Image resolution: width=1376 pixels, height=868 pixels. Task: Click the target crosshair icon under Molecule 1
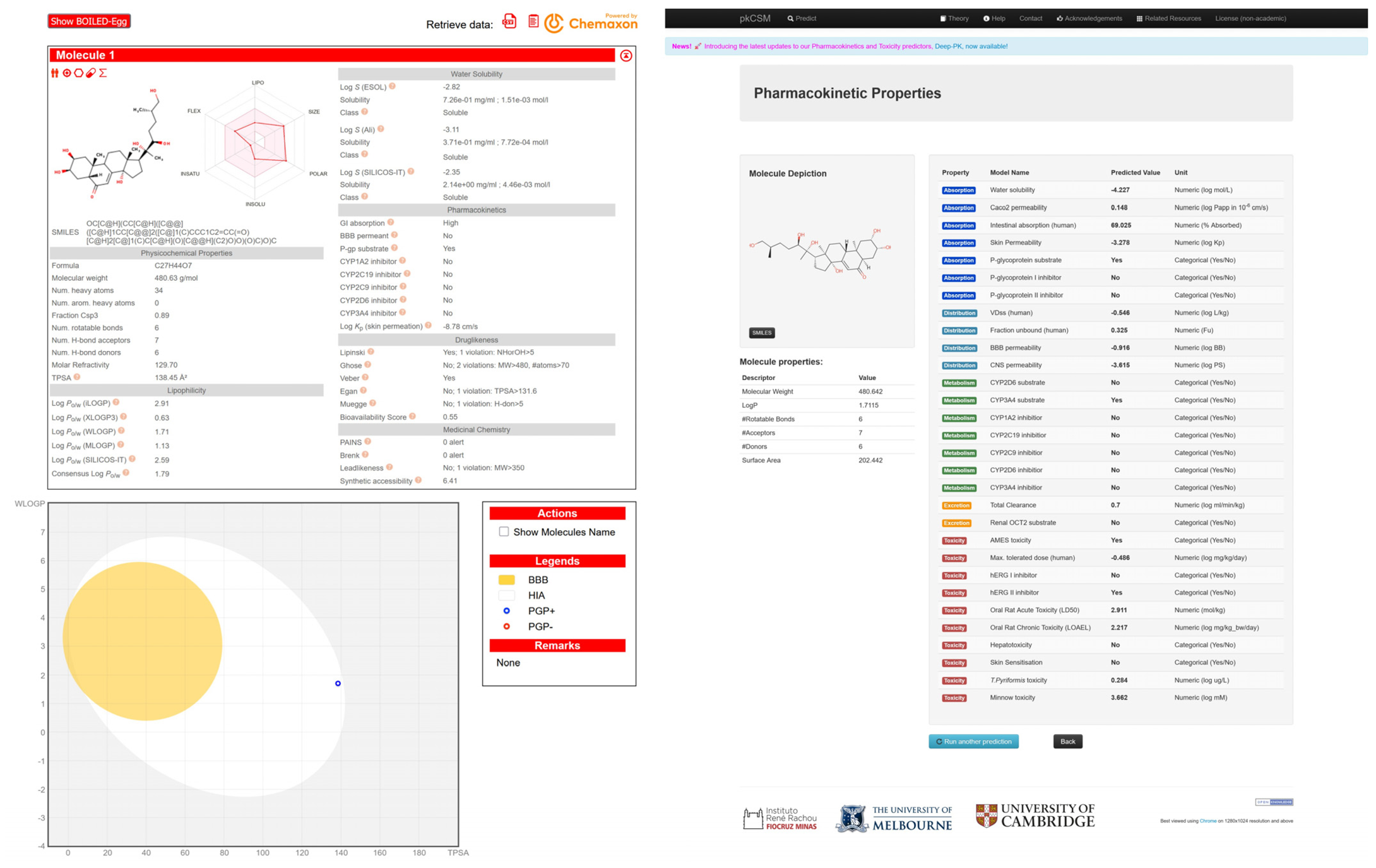click(x=67, y=73)
